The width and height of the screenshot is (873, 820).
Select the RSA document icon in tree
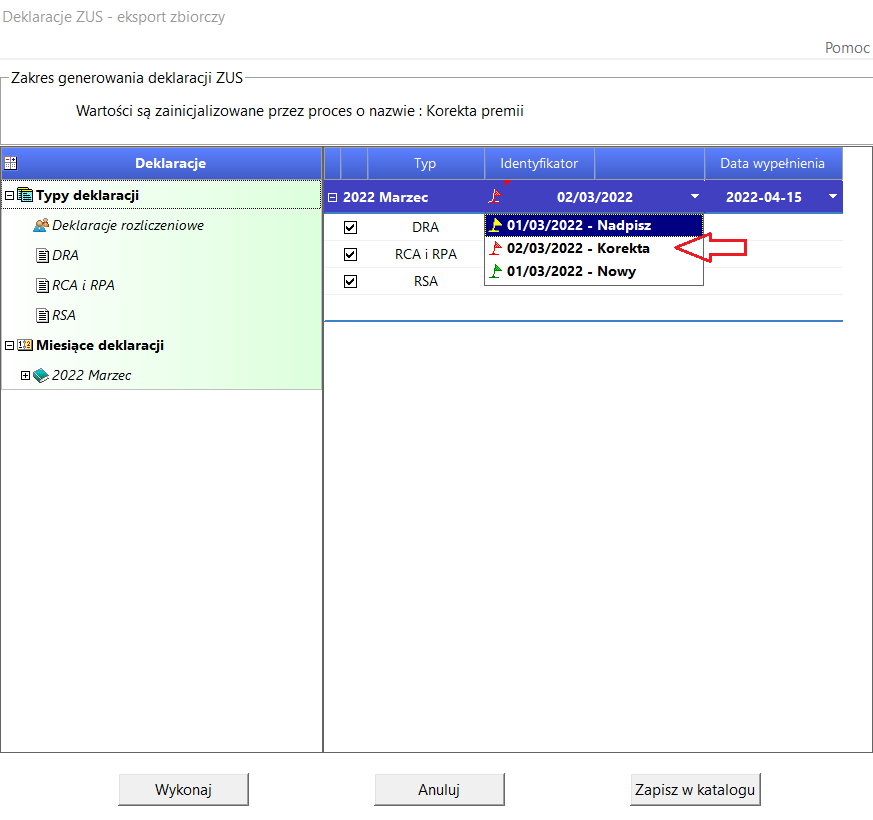point(42,316)
